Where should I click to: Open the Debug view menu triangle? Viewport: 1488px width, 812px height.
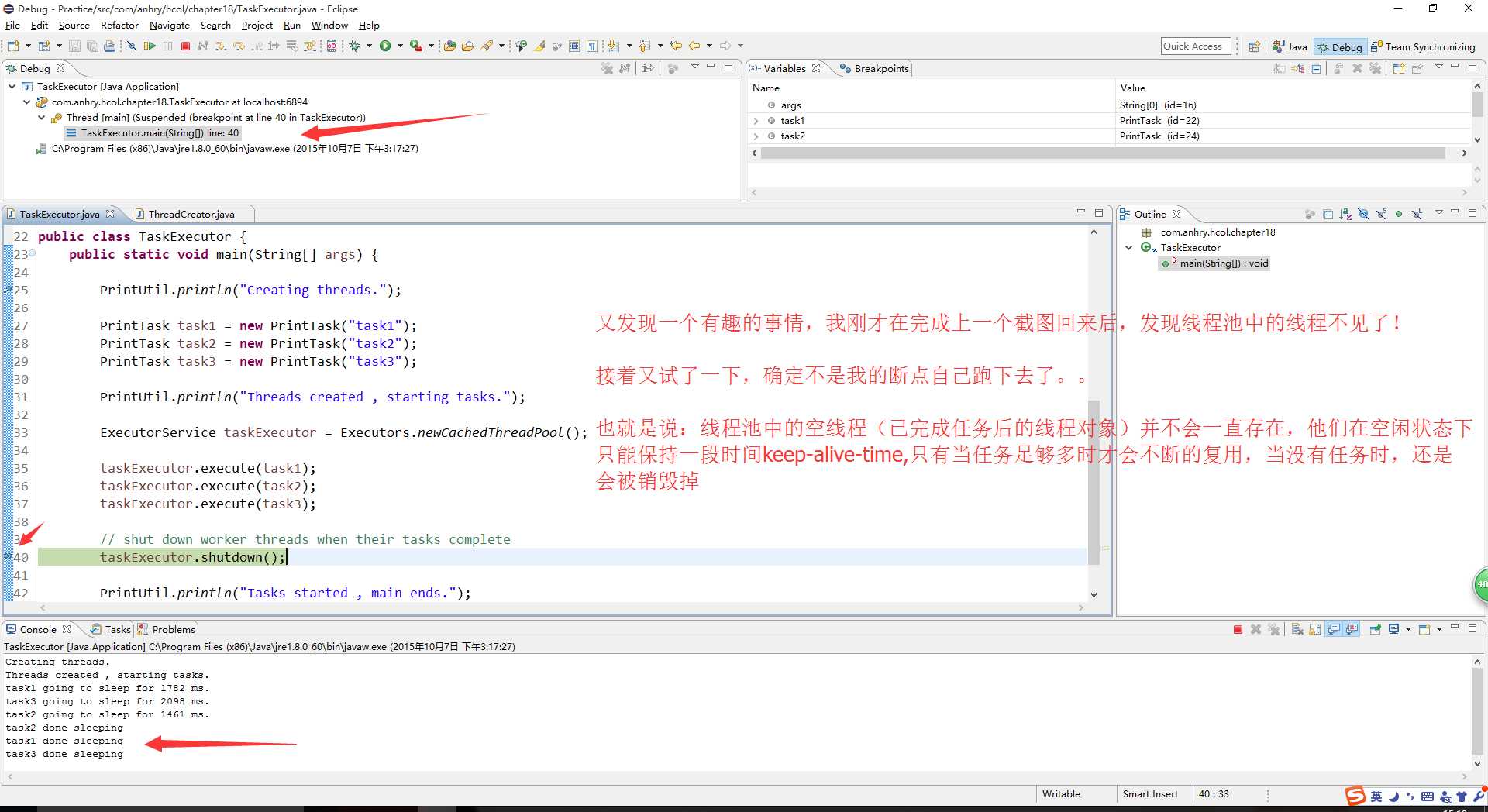[694, 67]
